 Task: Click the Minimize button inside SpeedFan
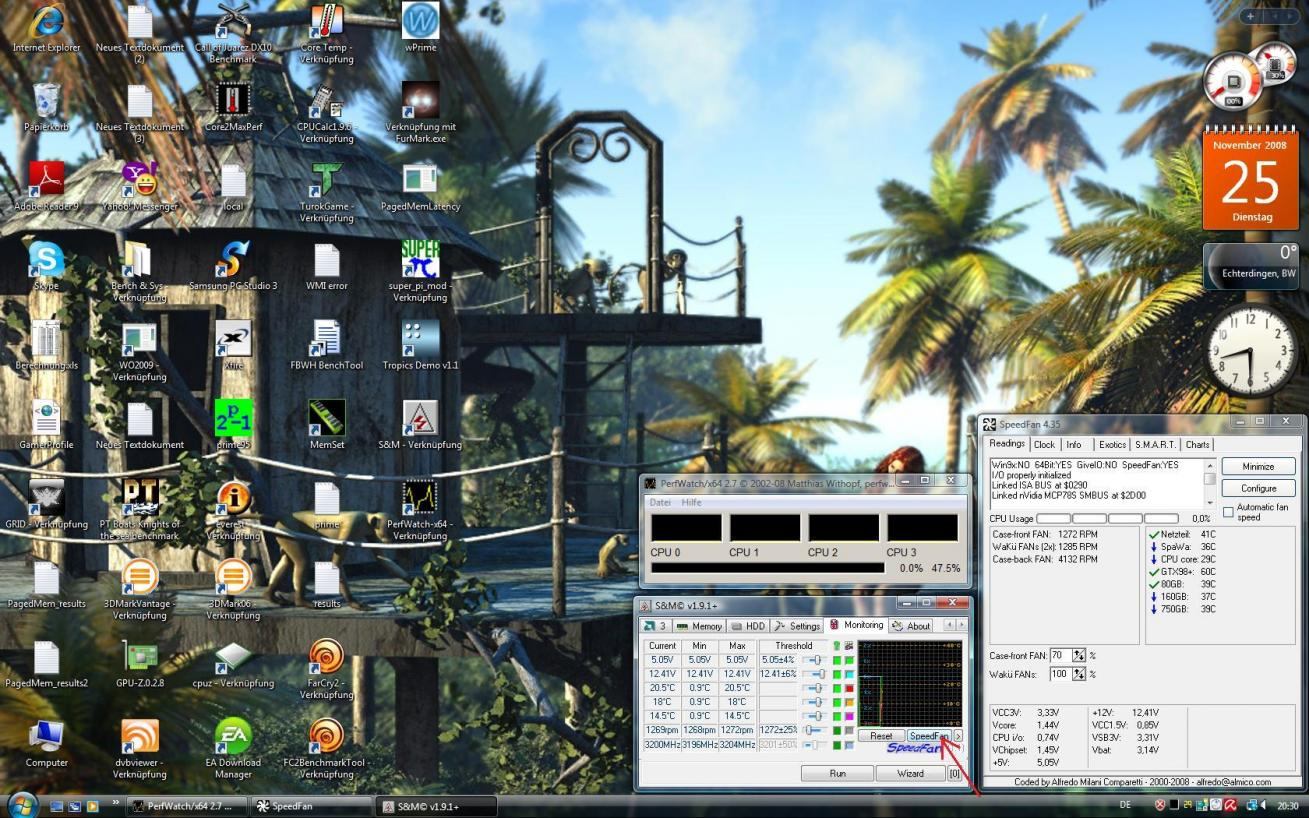click(x=1258, y=467)
